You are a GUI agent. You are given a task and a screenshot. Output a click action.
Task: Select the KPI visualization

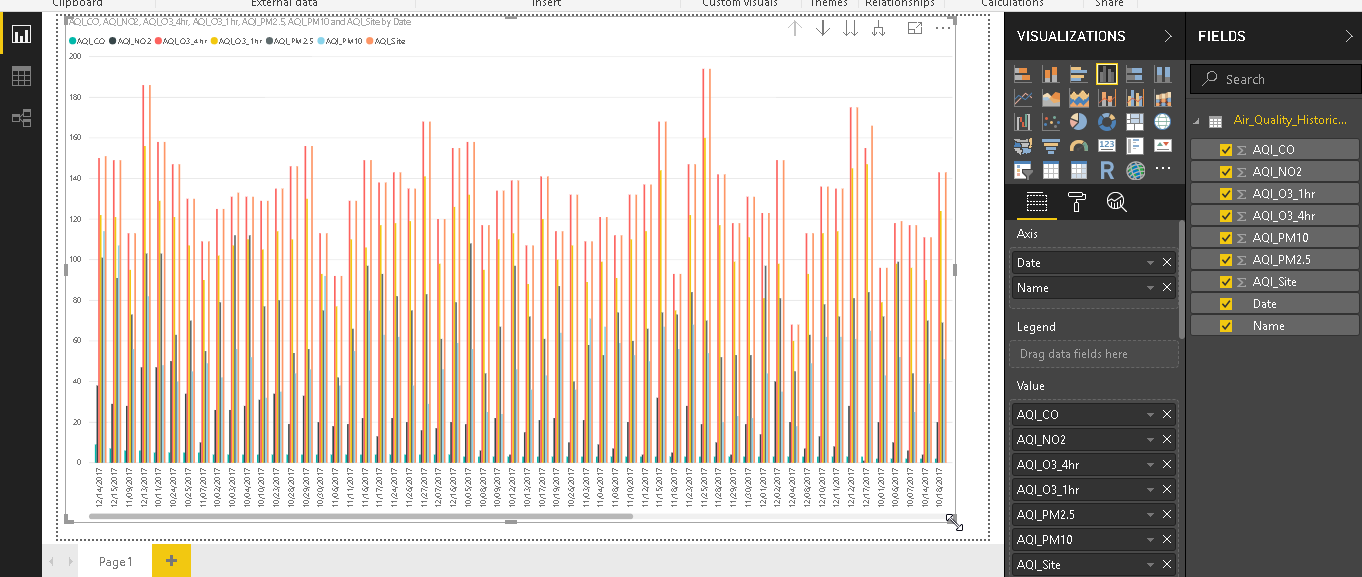[1162, 146]
